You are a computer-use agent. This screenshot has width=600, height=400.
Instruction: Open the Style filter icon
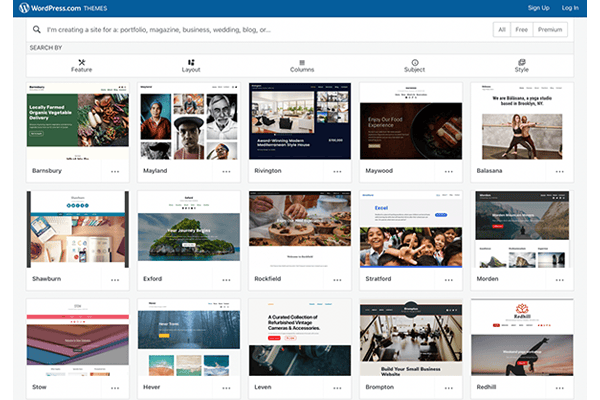tap(522, 62)
